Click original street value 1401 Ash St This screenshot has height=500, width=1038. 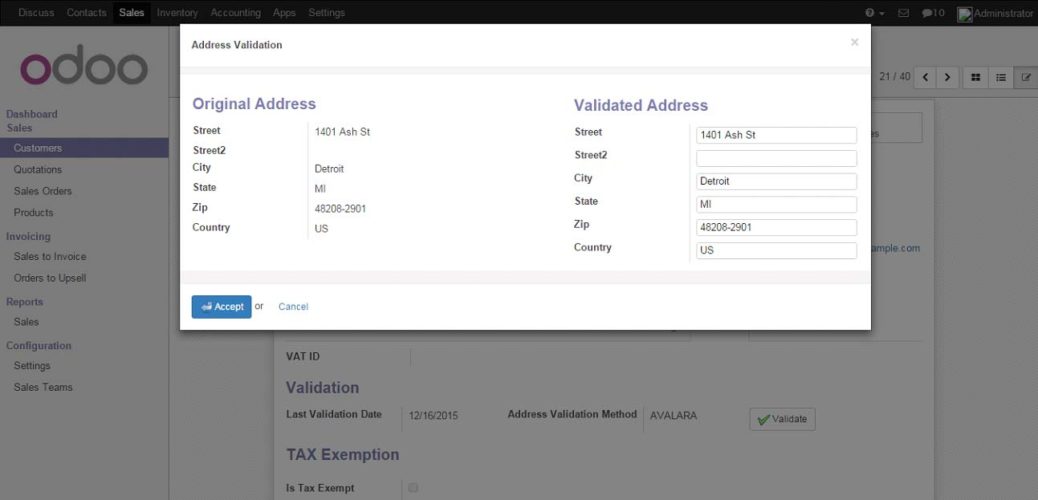tap(342, 132)
